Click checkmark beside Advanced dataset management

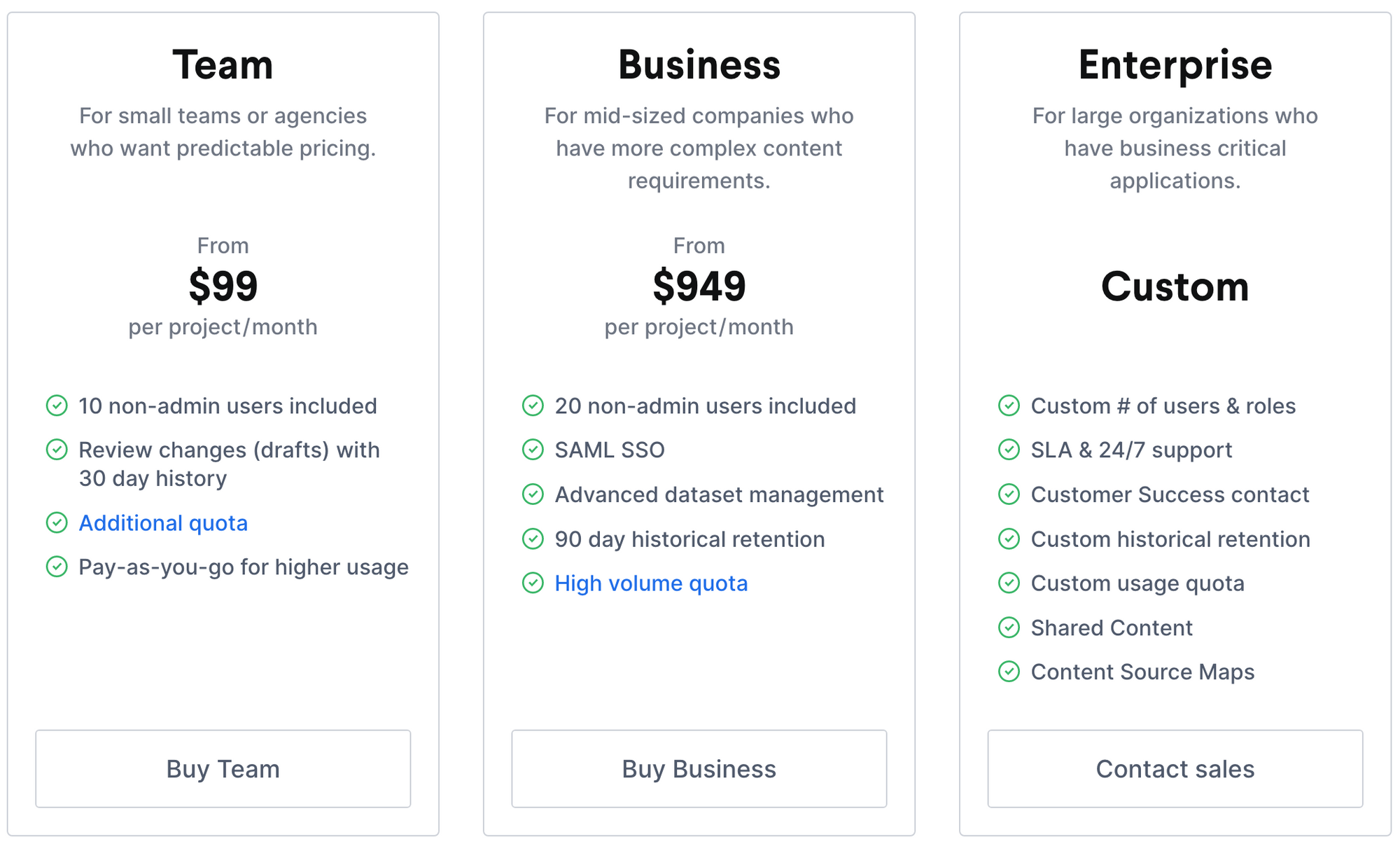(x=533, y=494)
